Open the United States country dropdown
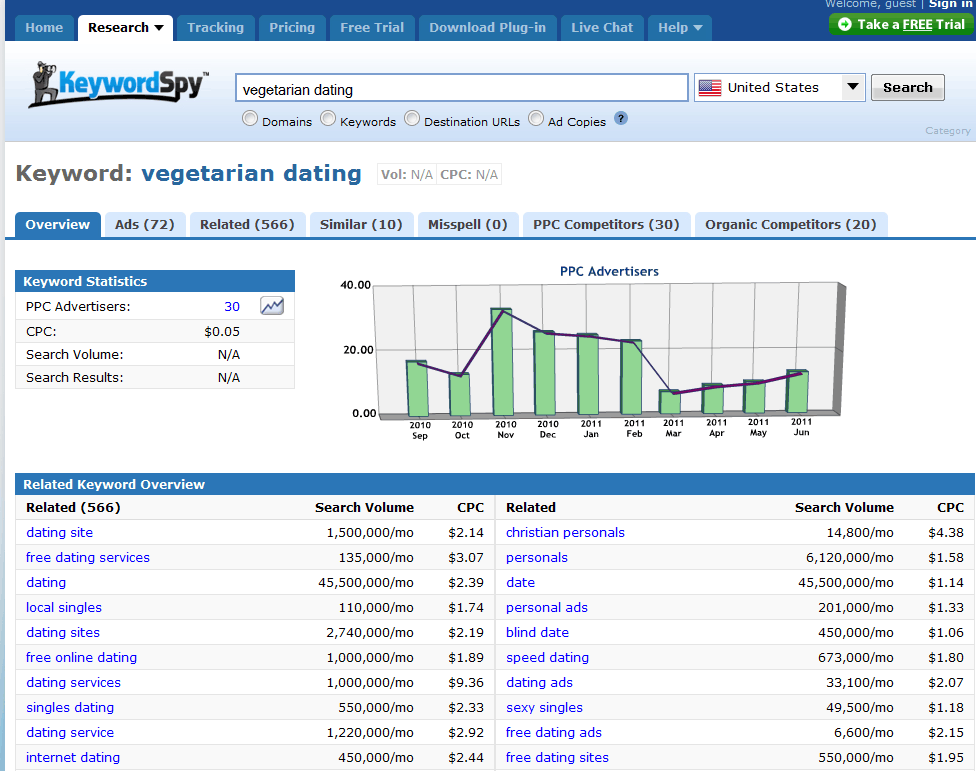This screenshot has height=771, width=976. click(x=853, y=87)
